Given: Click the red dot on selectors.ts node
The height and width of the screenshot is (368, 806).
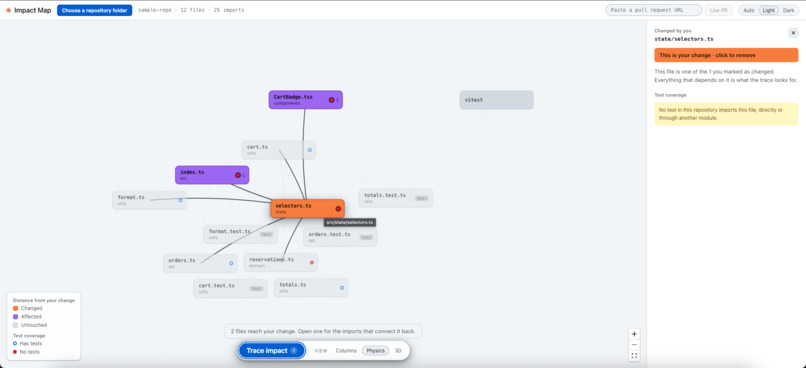Looking at the screenshot, I should (x=338, y=209).
